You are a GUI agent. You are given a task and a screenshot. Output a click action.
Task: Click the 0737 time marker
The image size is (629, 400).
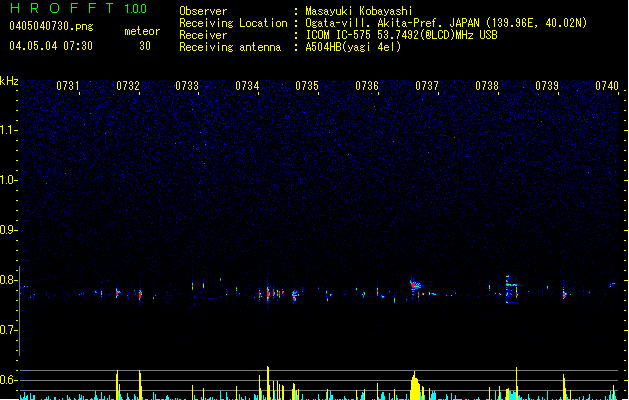coord(427,86)
